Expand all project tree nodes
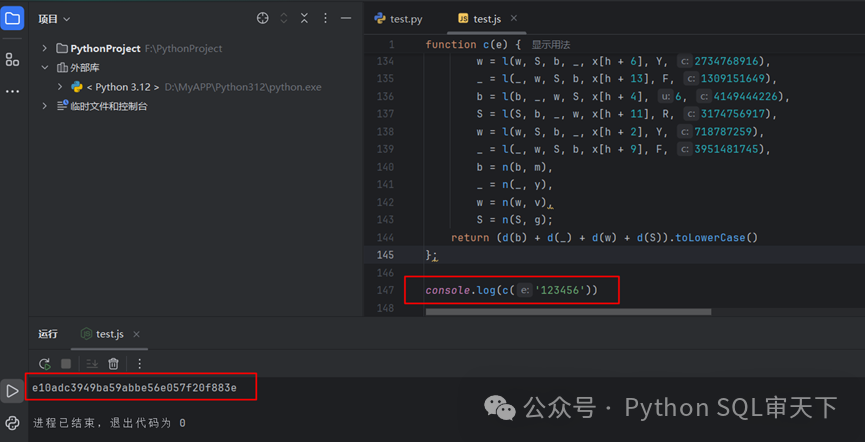Image resolution: width=865 pixels, height=442 pixels. point(284,19)
